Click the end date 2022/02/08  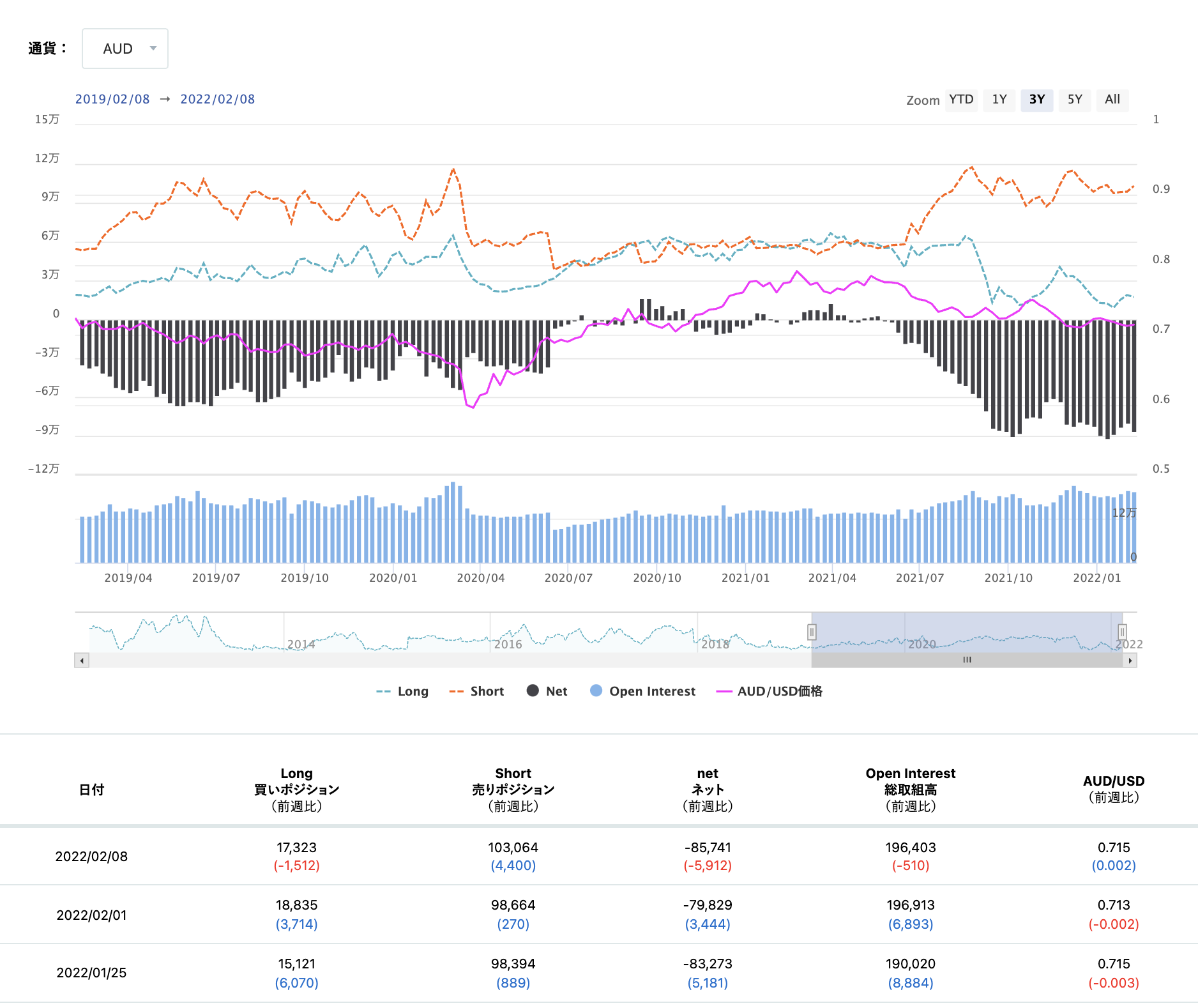[x=218, y=99]
